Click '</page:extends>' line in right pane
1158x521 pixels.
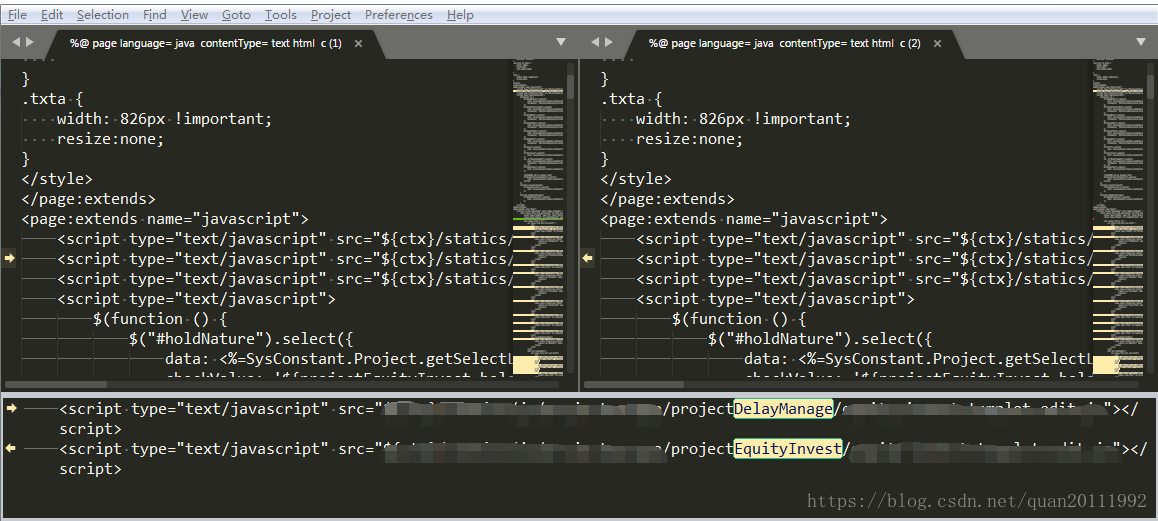[668, 198]
